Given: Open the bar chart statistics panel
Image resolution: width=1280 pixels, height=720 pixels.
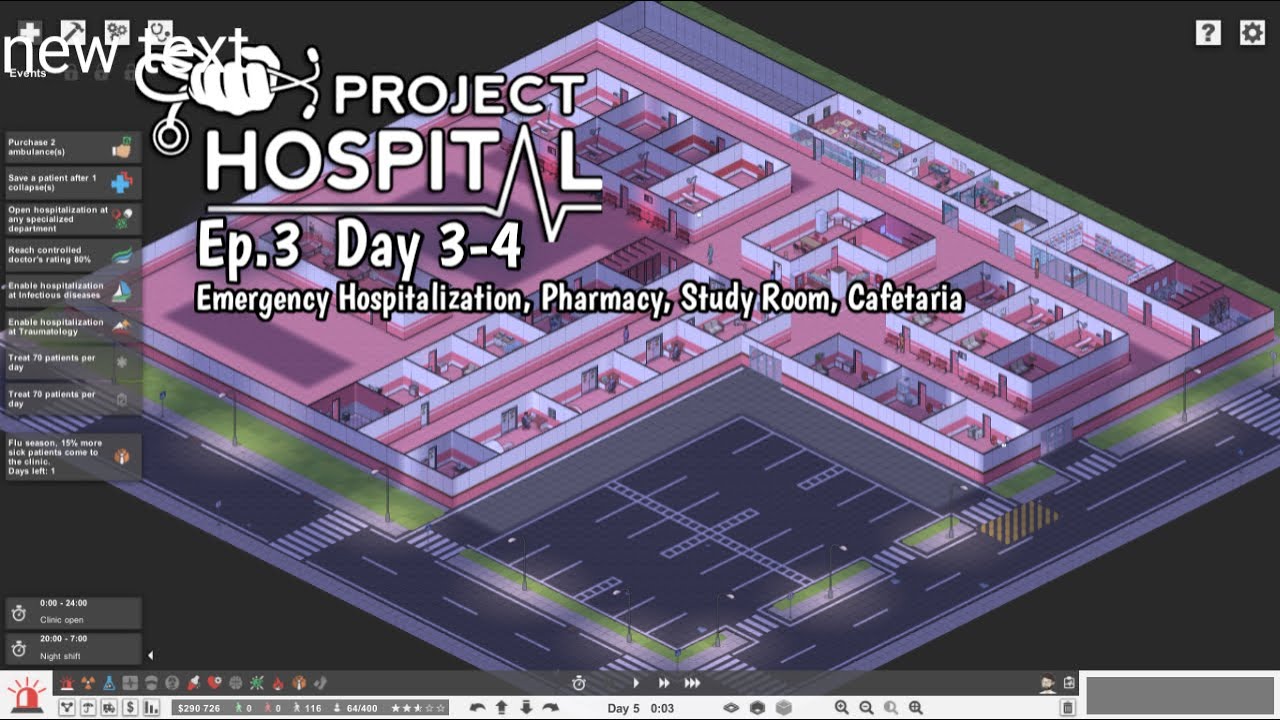Looking at the screenshot, I should click(151, 708).
